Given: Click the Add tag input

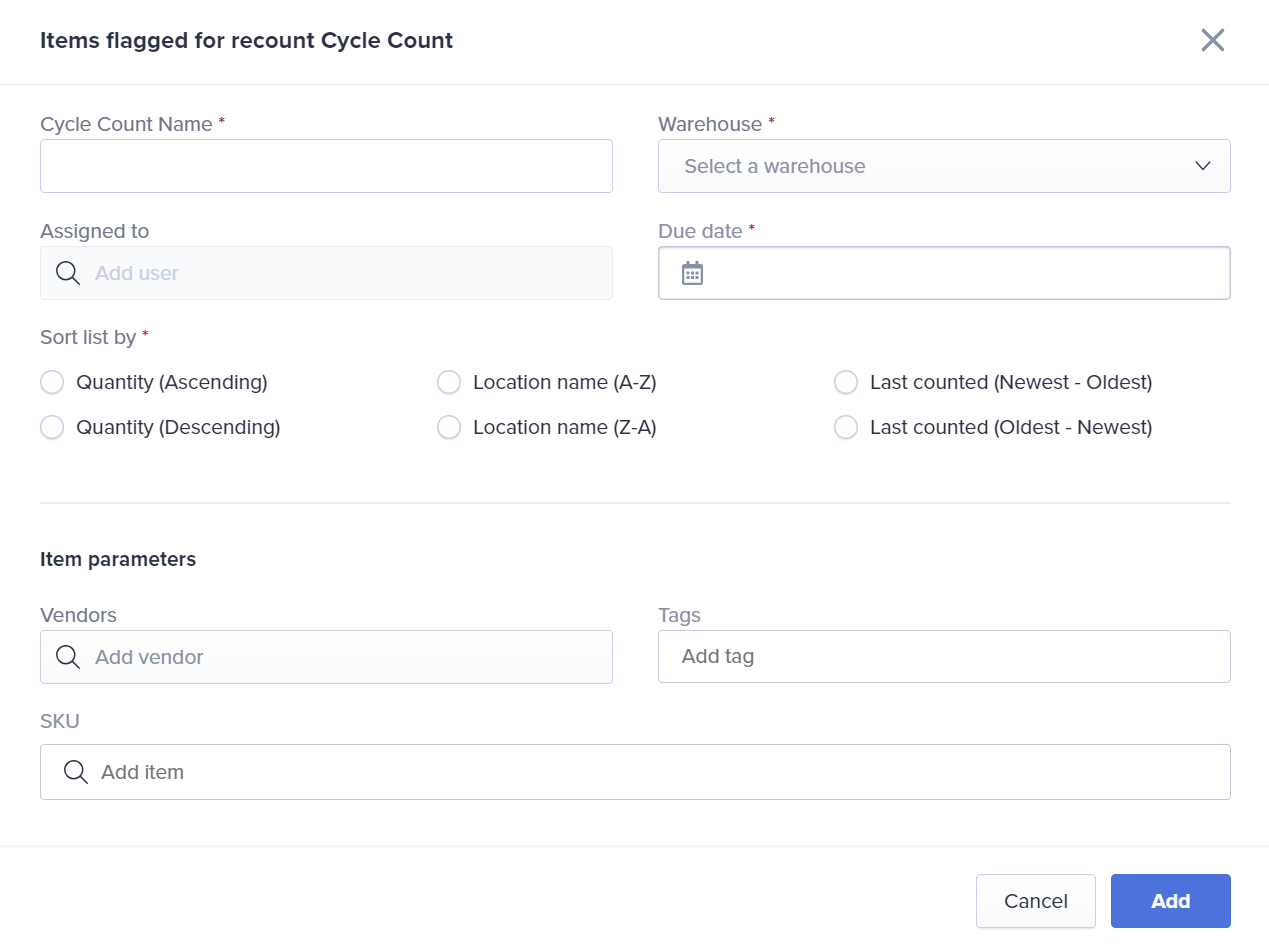Looking at the screenshot, I should [944, 657].
